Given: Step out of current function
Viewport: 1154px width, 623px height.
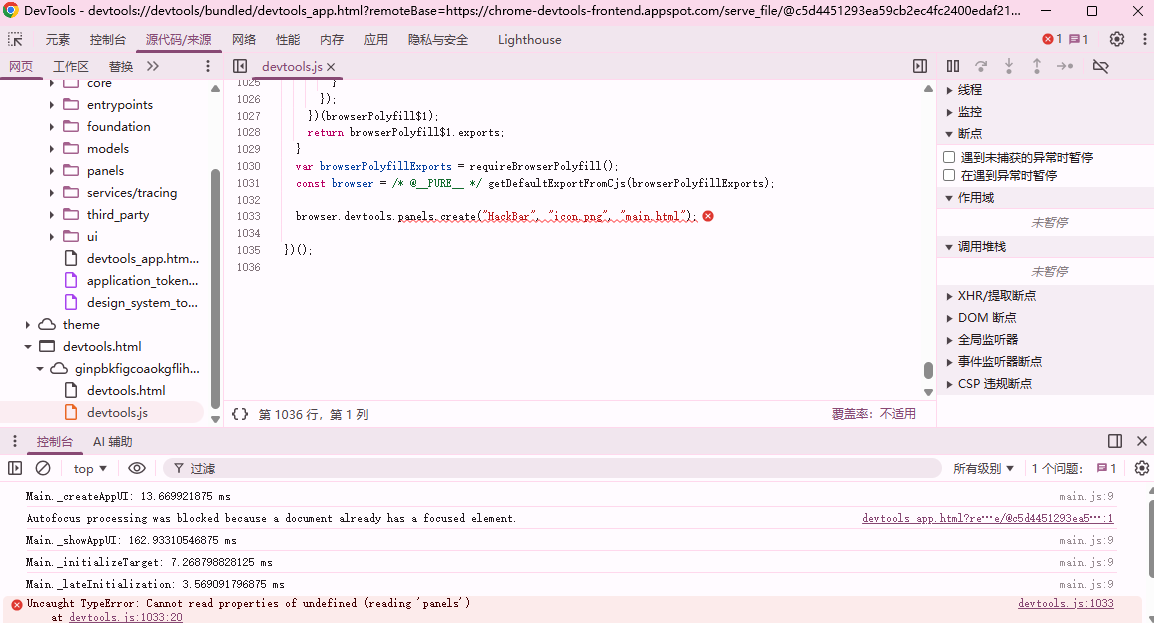Looking at the screenshot, I should (x=1037, y=66).
